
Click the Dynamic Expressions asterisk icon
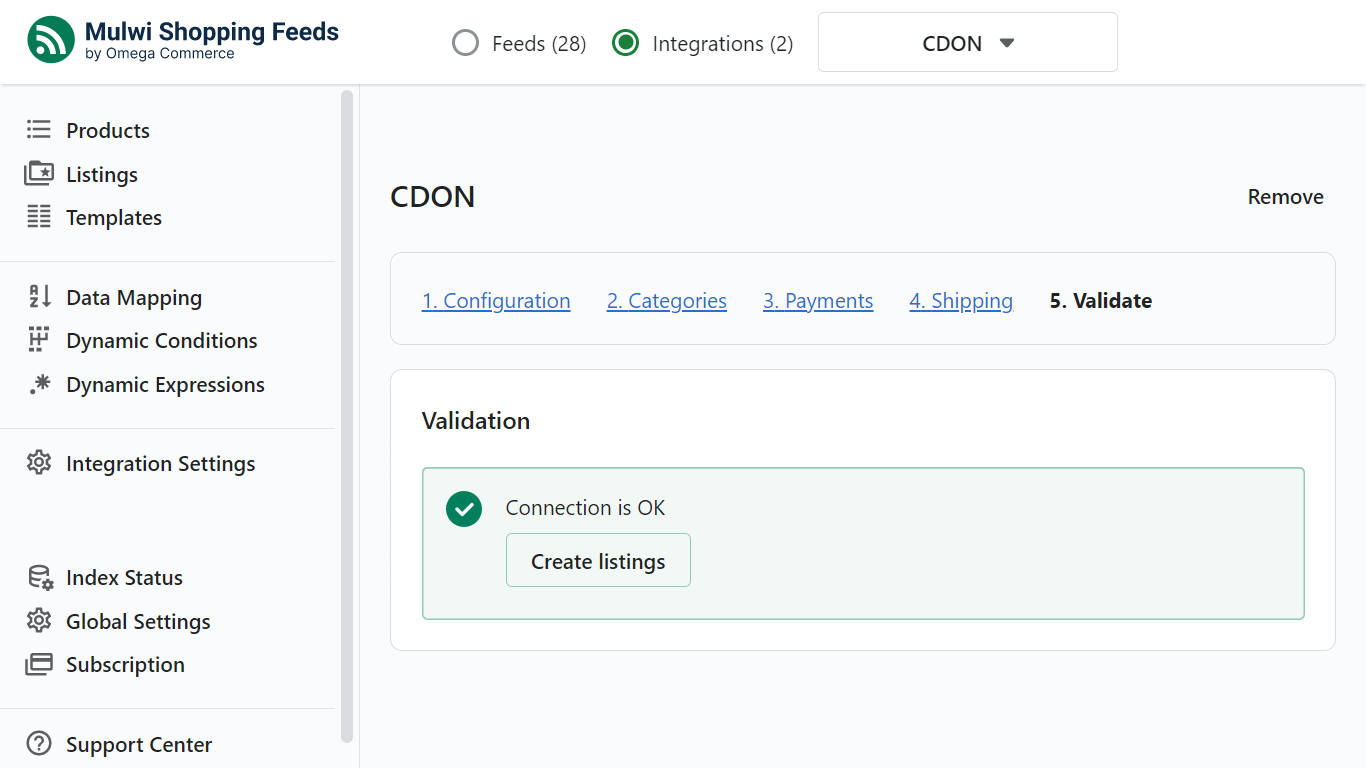coord(39,384)
